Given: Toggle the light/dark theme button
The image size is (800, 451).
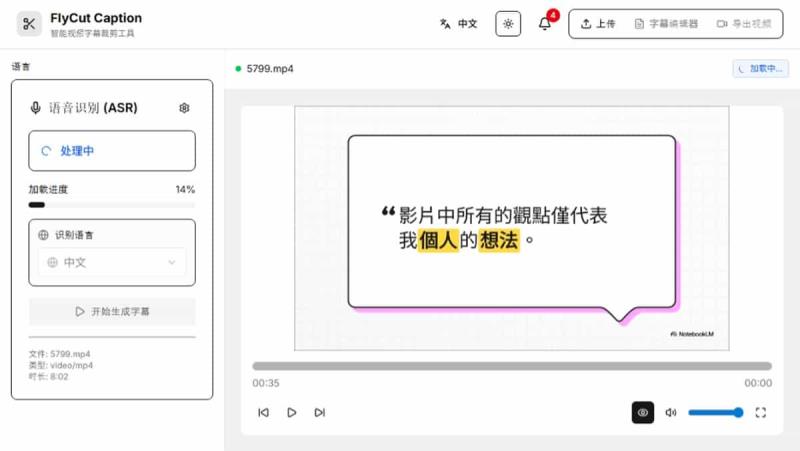Looking at the screenshot, I should pos(508,24).
